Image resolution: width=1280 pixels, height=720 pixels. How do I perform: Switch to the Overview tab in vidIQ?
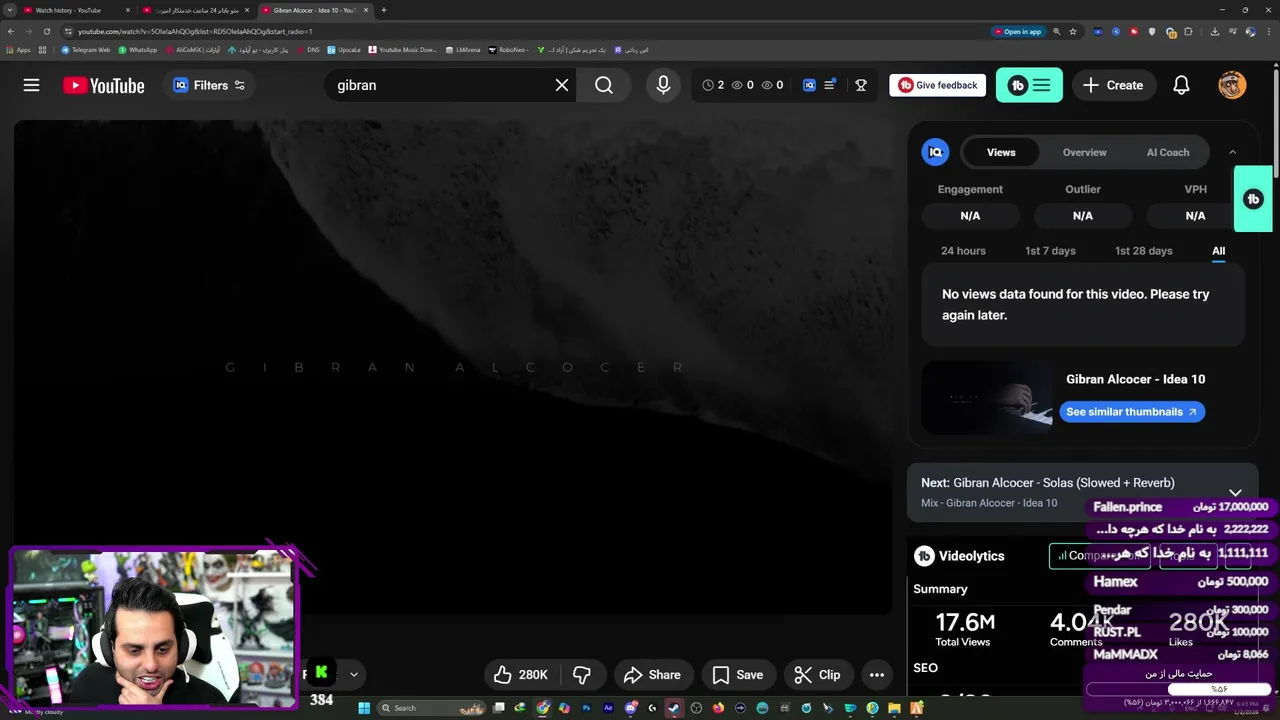1084,152
